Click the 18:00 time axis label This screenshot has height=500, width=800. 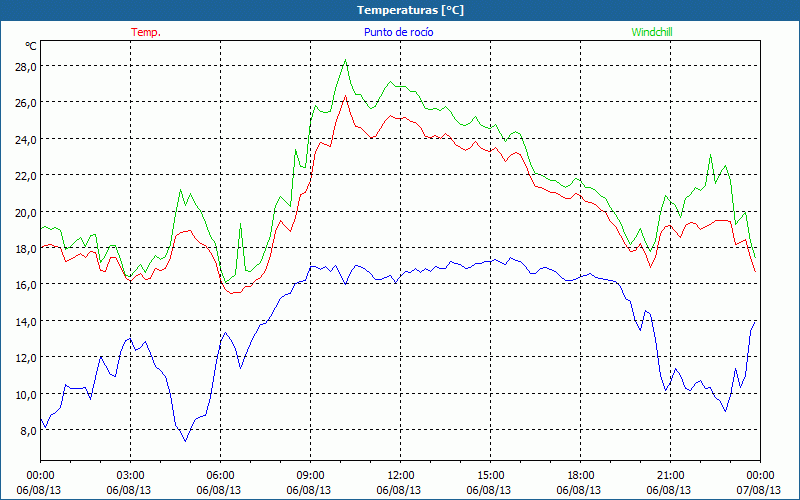coord(581,476)
